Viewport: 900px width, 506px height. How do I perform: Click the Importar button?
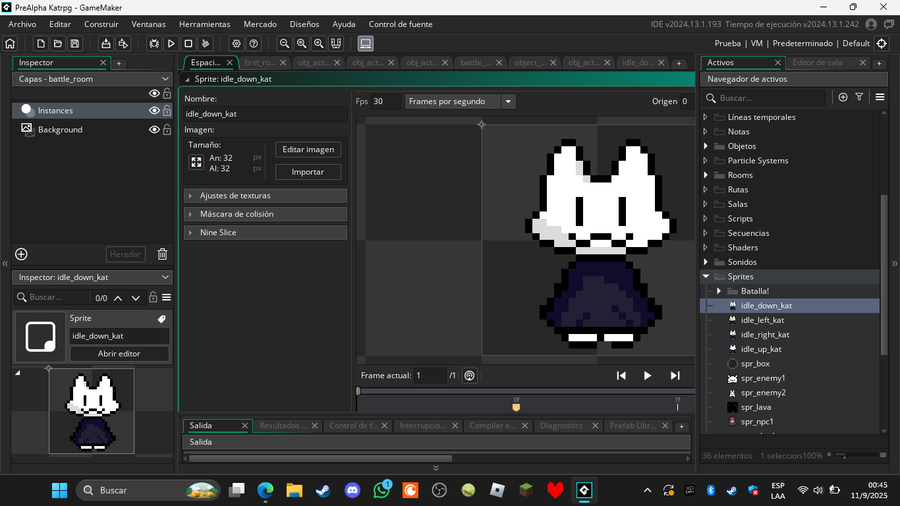point(308,172)
